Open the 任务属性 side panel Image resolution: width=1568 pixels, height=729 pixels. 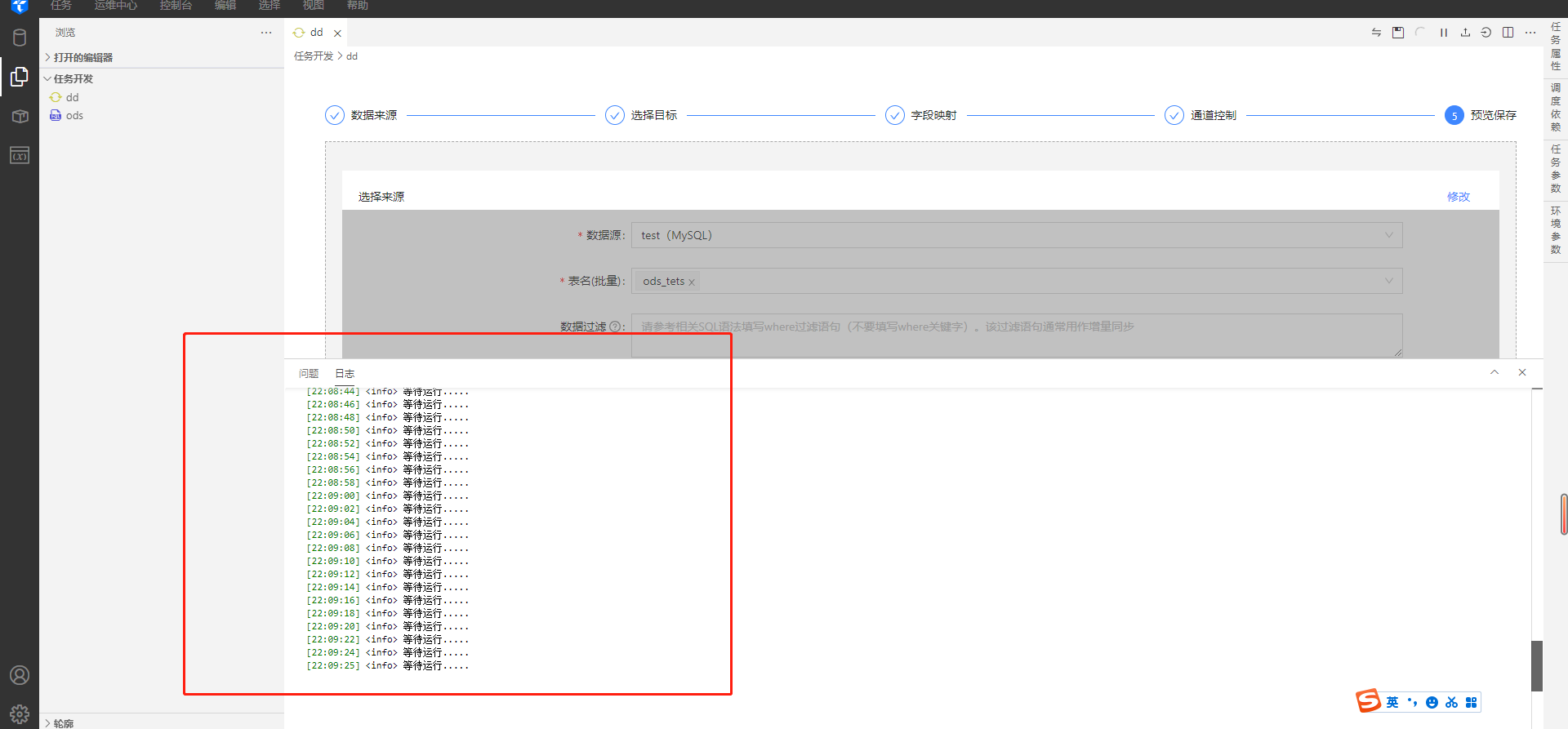pos(1556,47)
